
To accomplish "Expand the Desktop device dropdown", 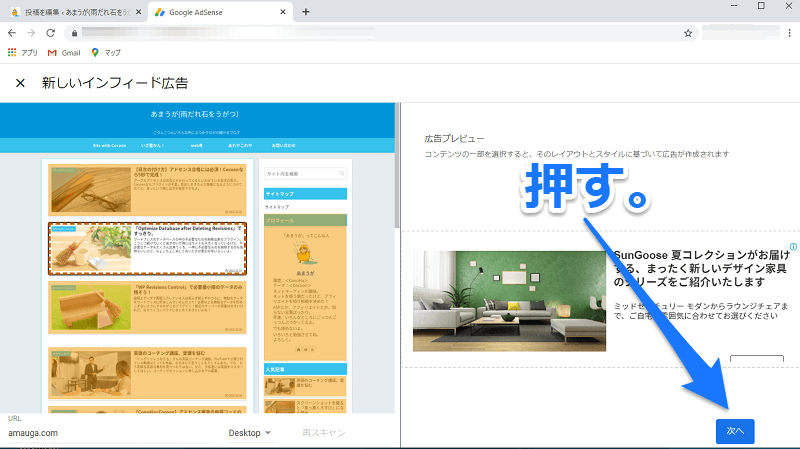I will click(250, 433).
